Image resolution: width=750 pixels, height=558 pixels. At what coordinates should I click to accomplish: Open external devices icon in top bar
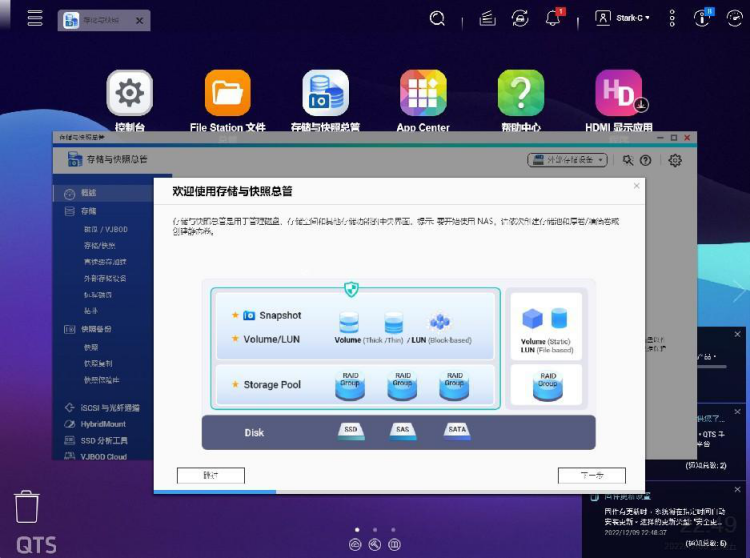click(520, 19)
